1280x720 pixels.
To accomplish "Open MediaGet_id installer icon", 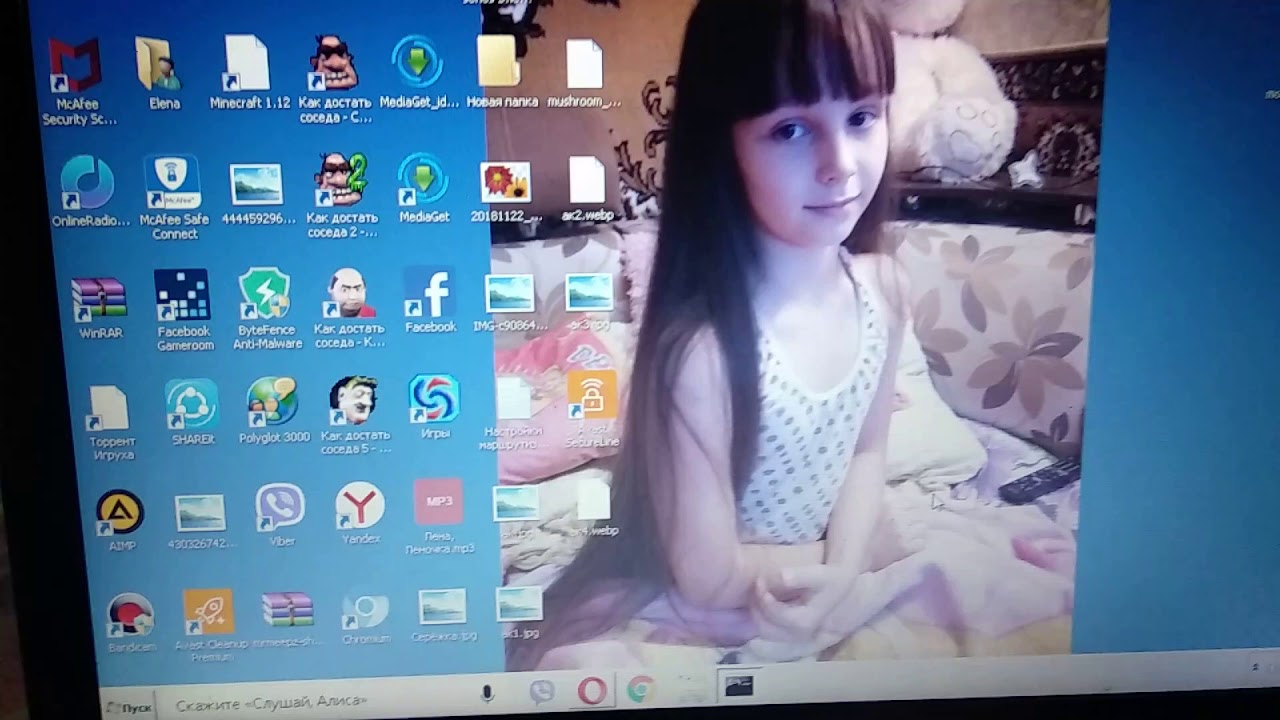I will [418, 61].
